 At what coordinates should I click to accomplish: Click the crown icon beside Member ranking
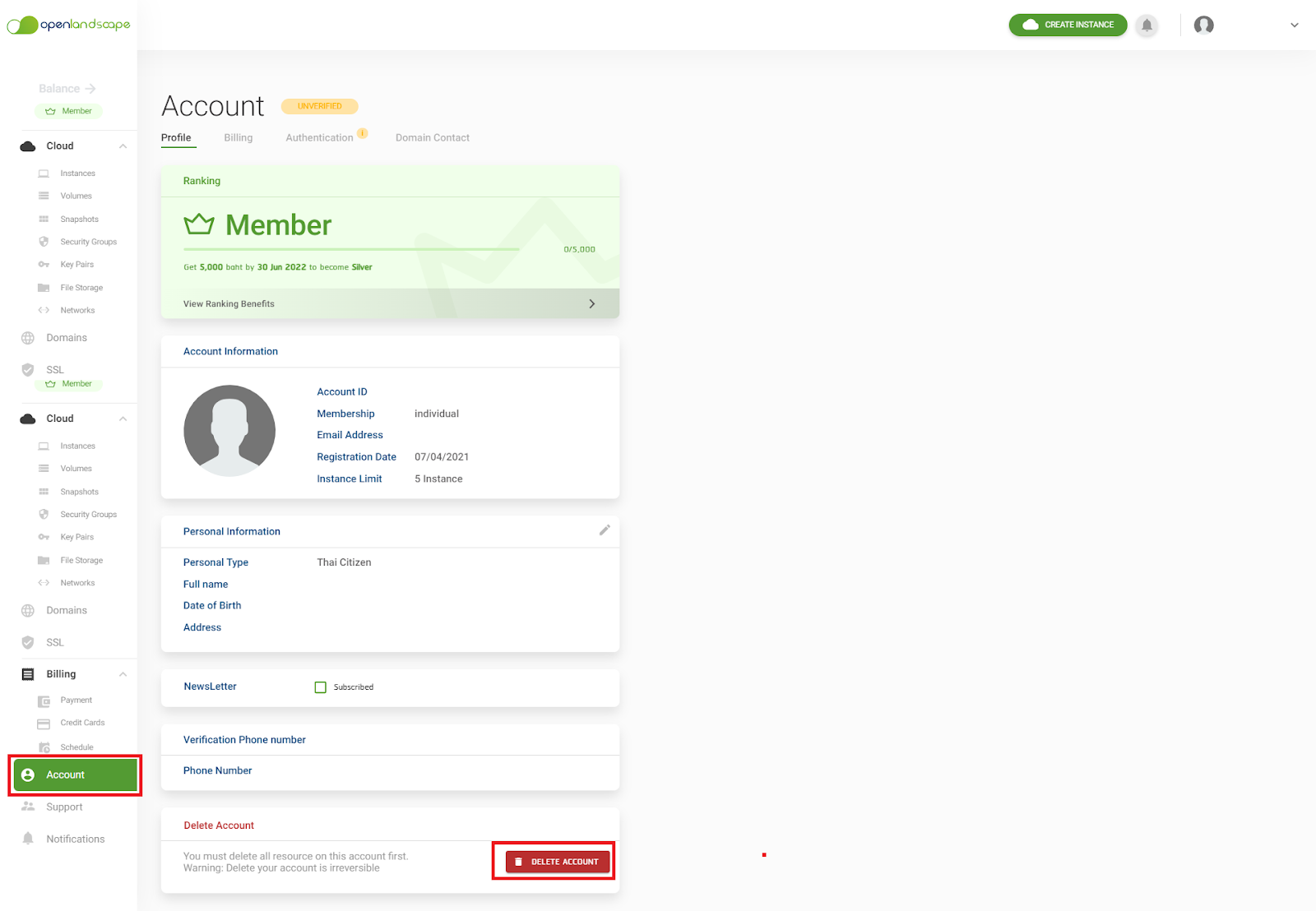click(199, 224)
